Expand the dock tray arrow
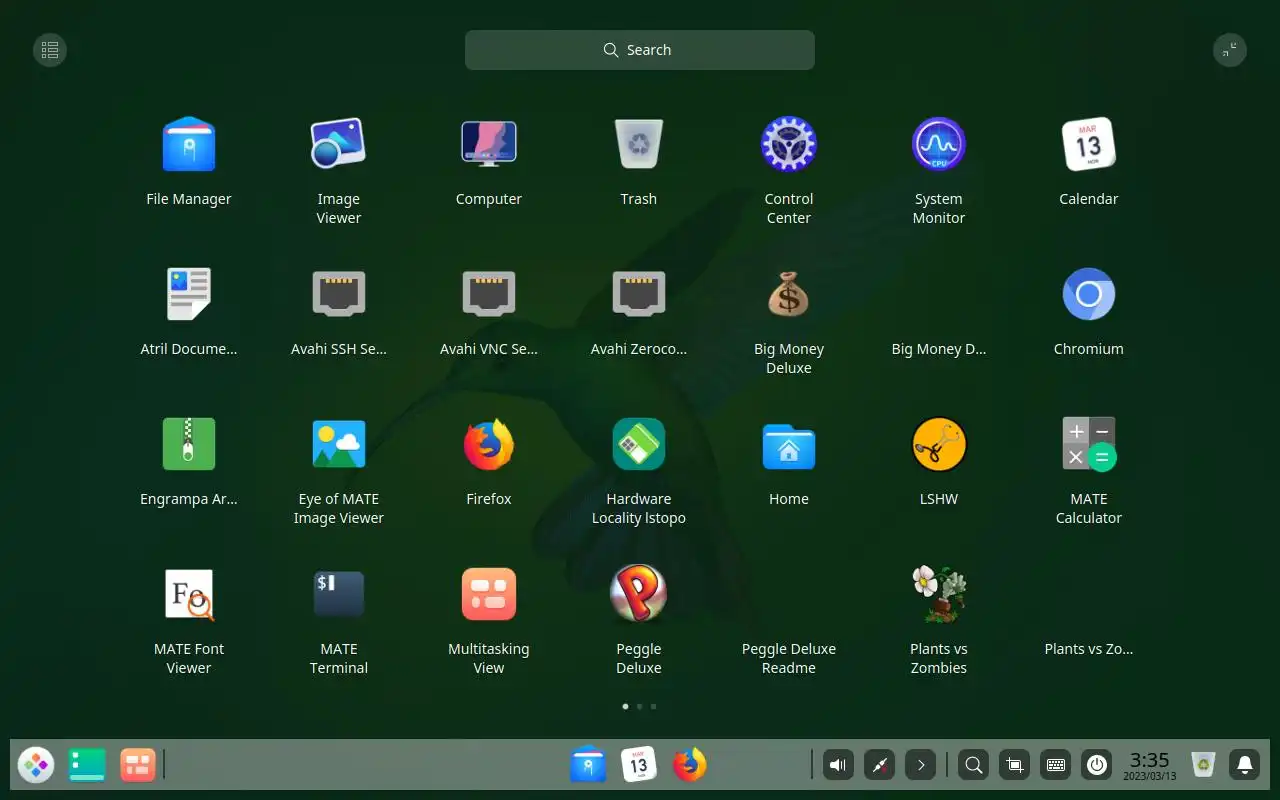This screenshot has width=1280, height=800. 920,766
